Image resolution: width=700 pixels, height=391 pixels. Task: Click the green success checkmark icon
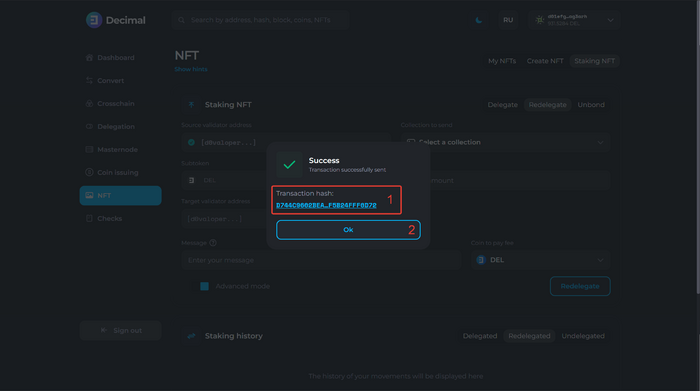coord(289,165)
